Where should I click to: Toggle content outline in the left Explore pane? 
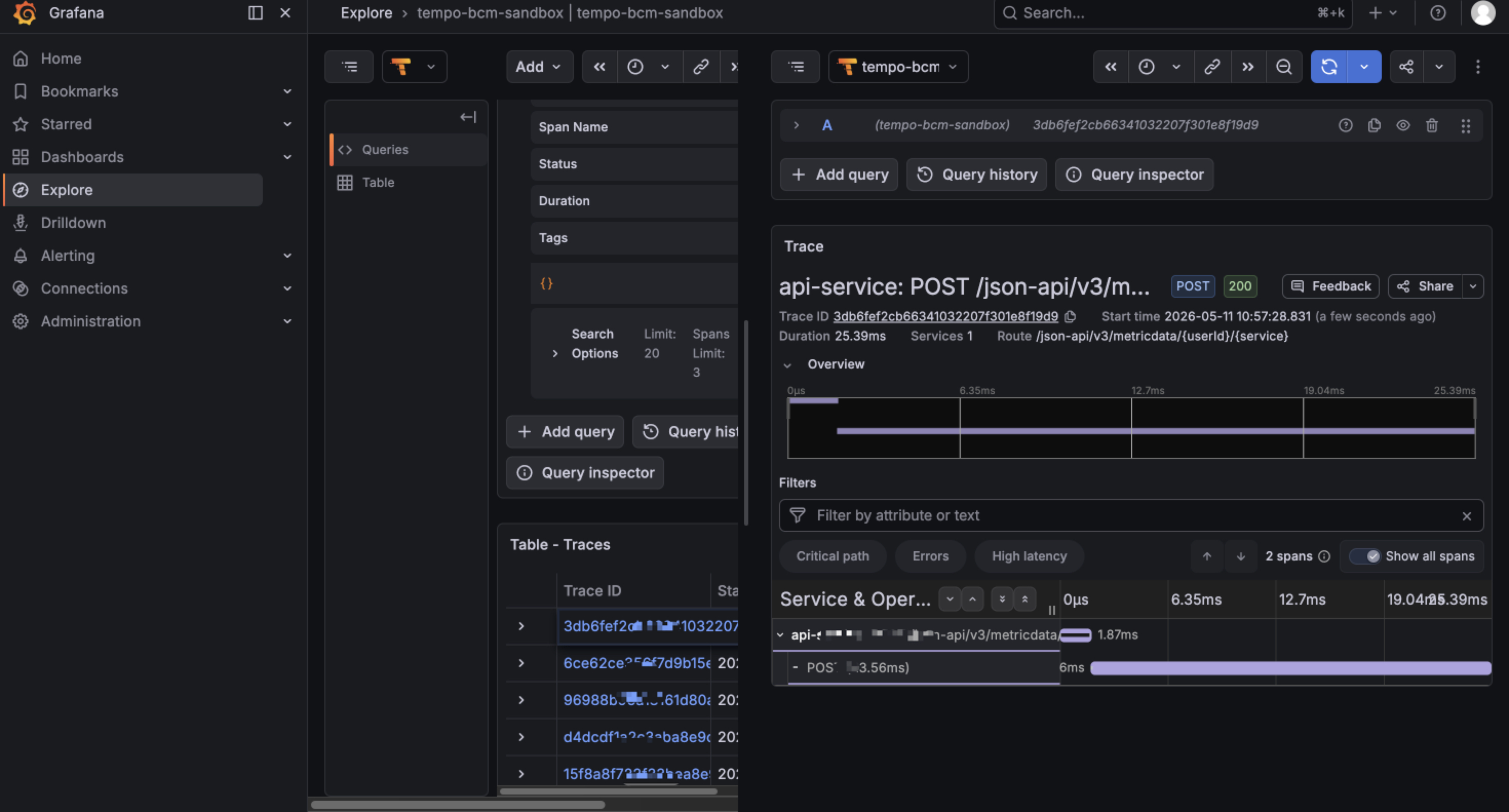(x=350, y=67)
